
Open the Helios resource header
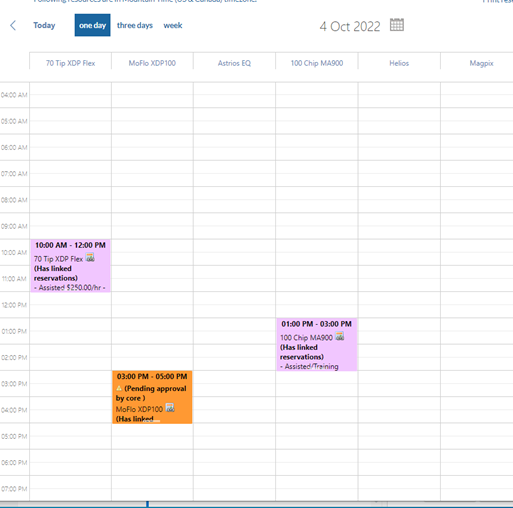[x=399, y=63]
